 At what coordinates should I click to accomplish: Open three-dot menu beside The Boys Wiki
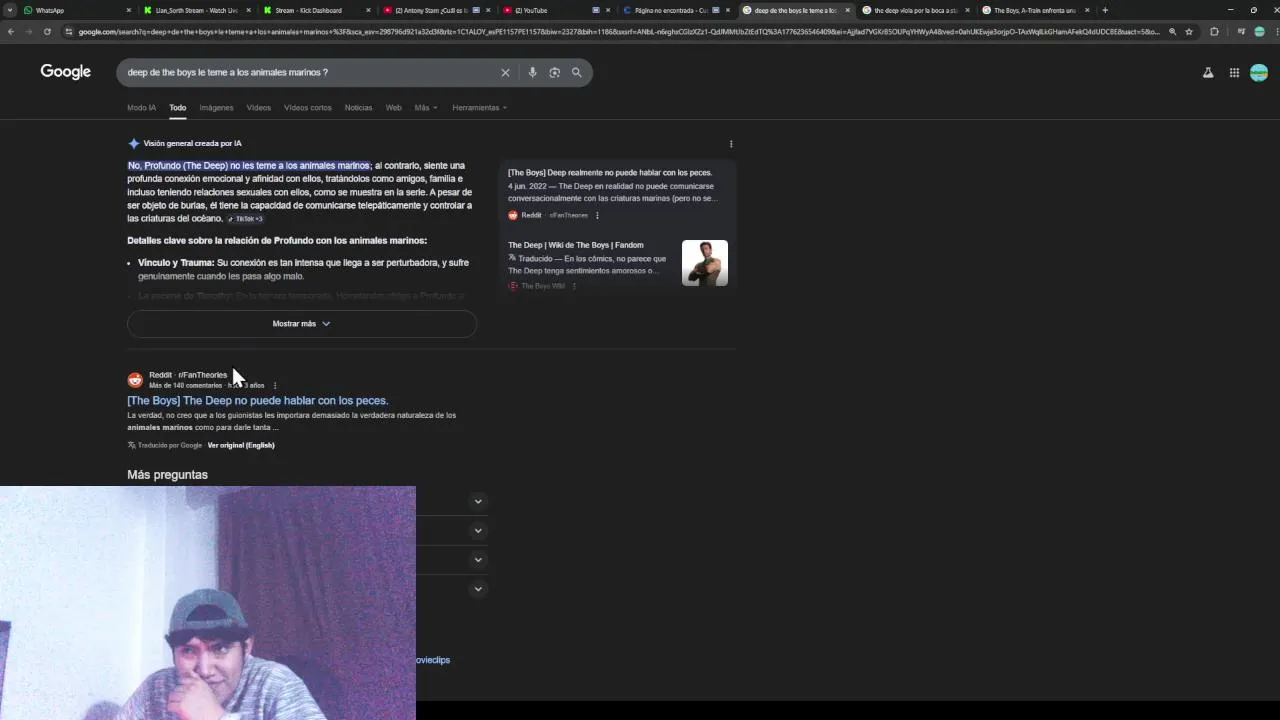coord(573,286)
